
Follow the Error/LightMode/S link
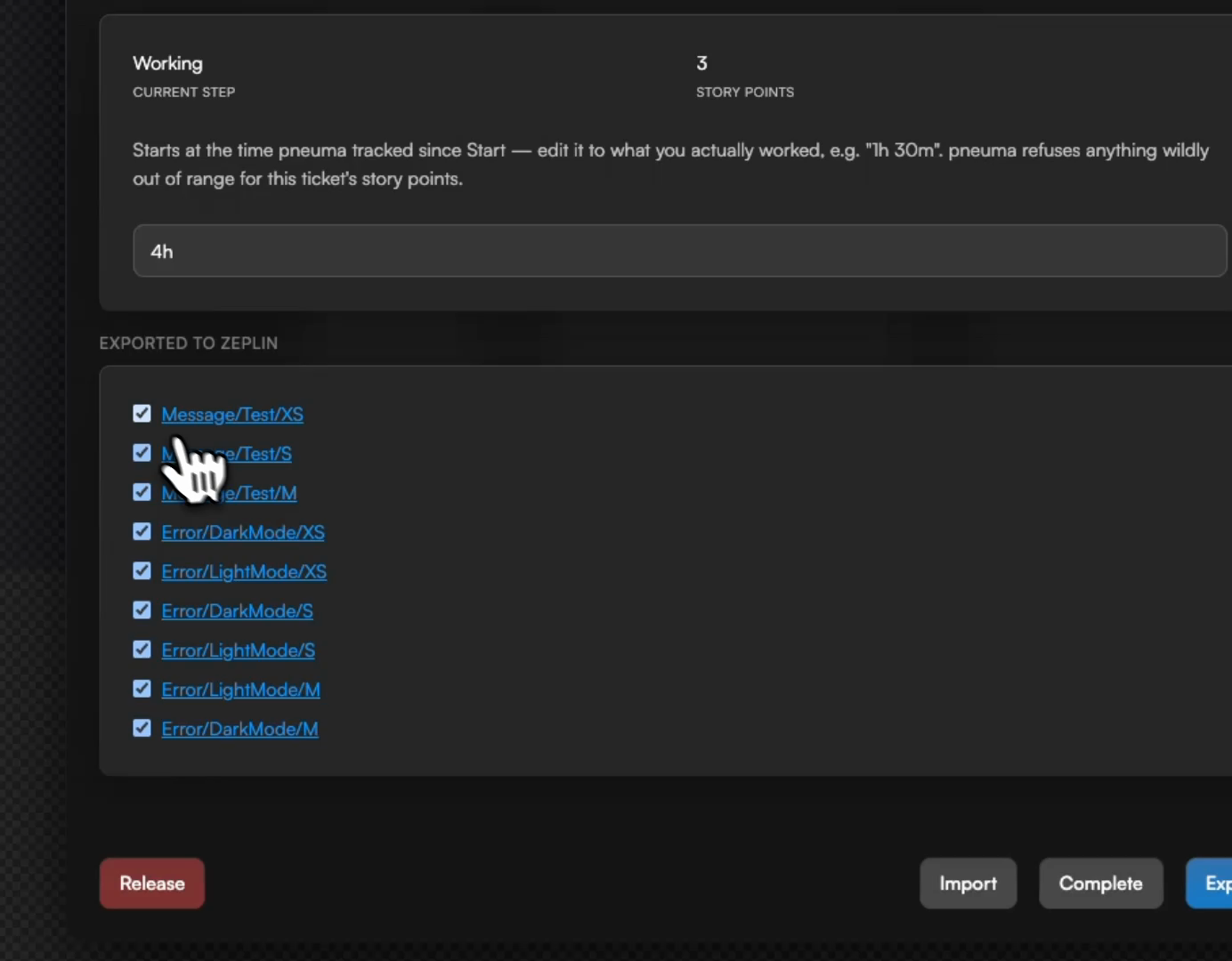pos(238,650)
